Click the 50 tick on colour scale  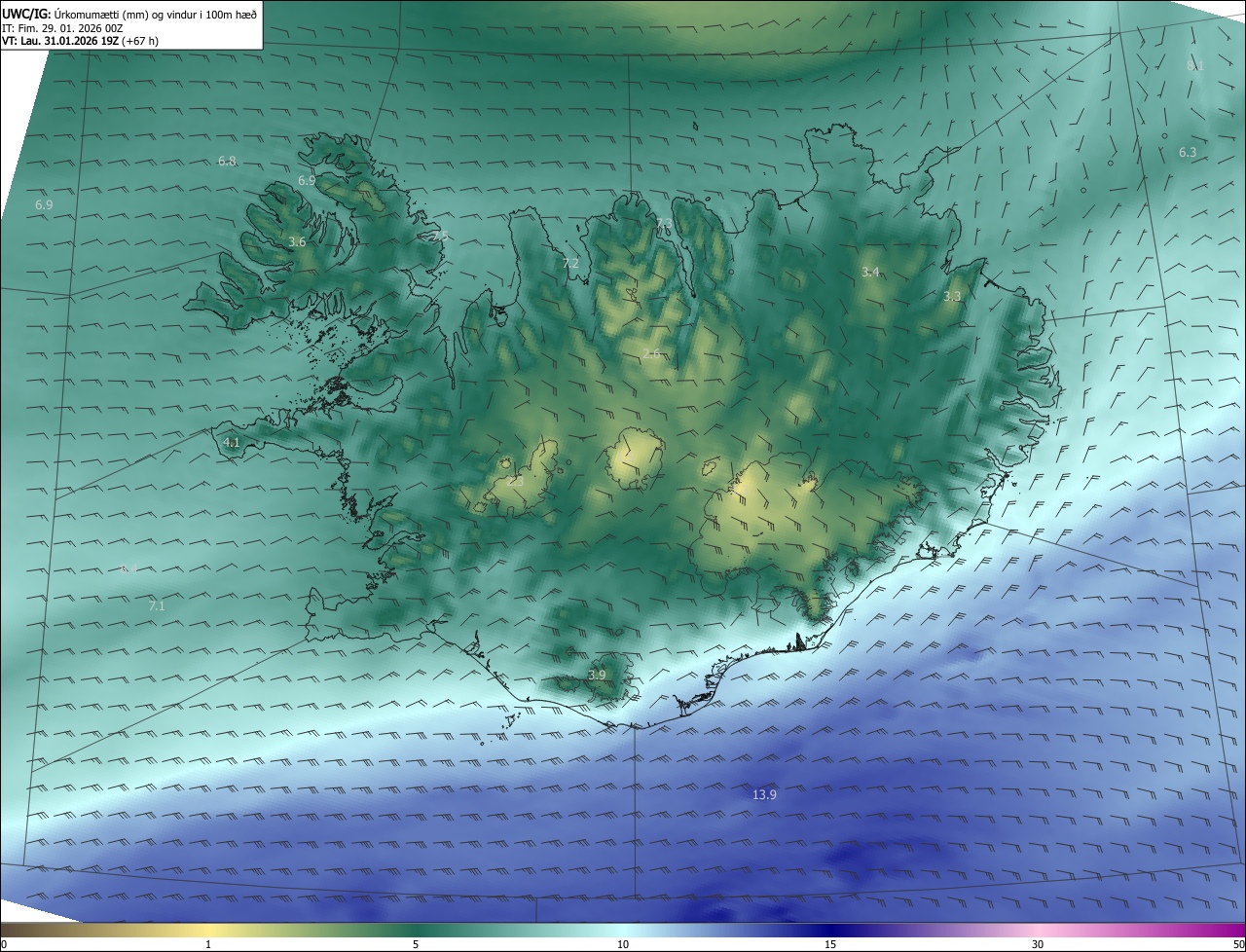coord(1238,944)
